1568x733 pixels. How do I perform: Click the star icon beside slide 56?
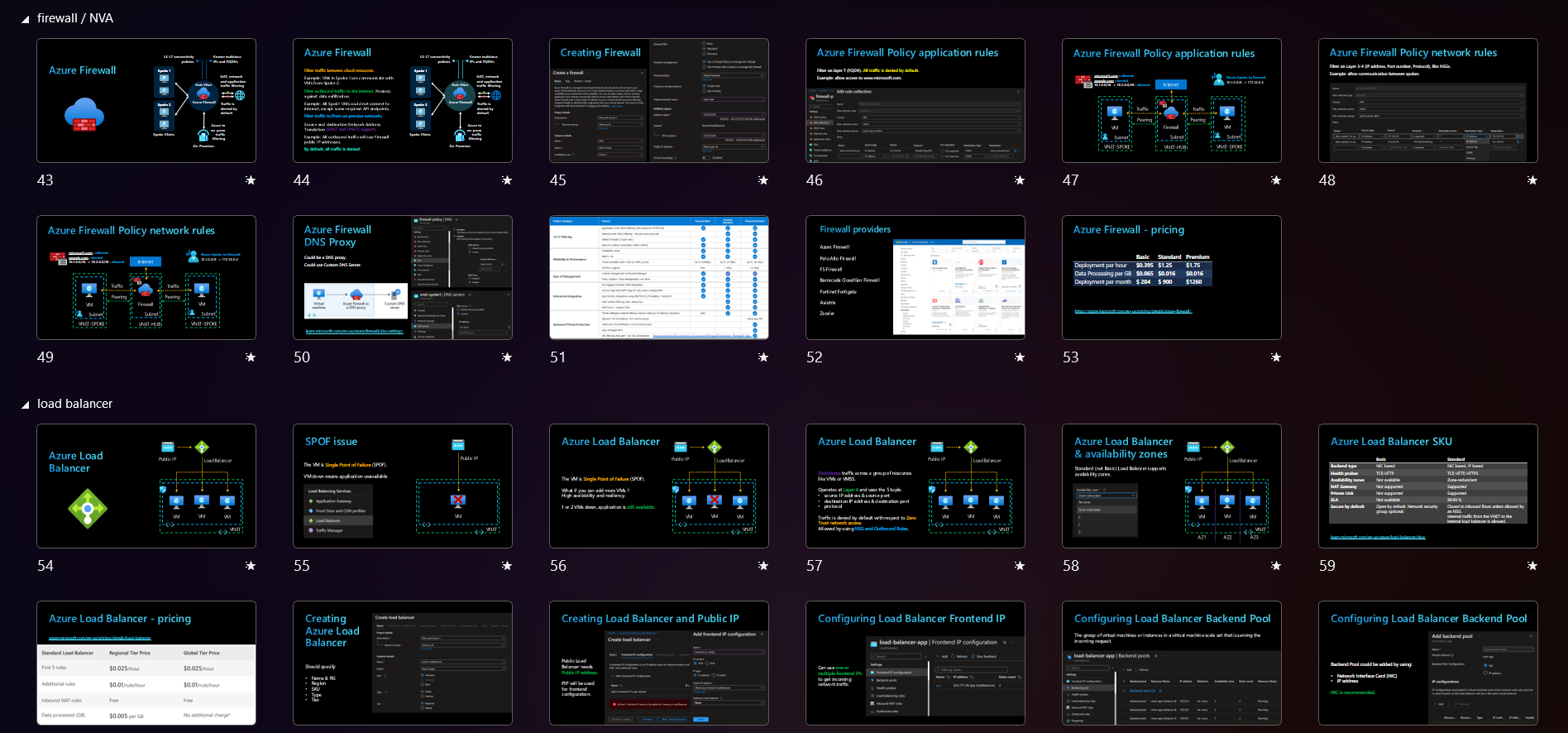[x=763, y=566]
